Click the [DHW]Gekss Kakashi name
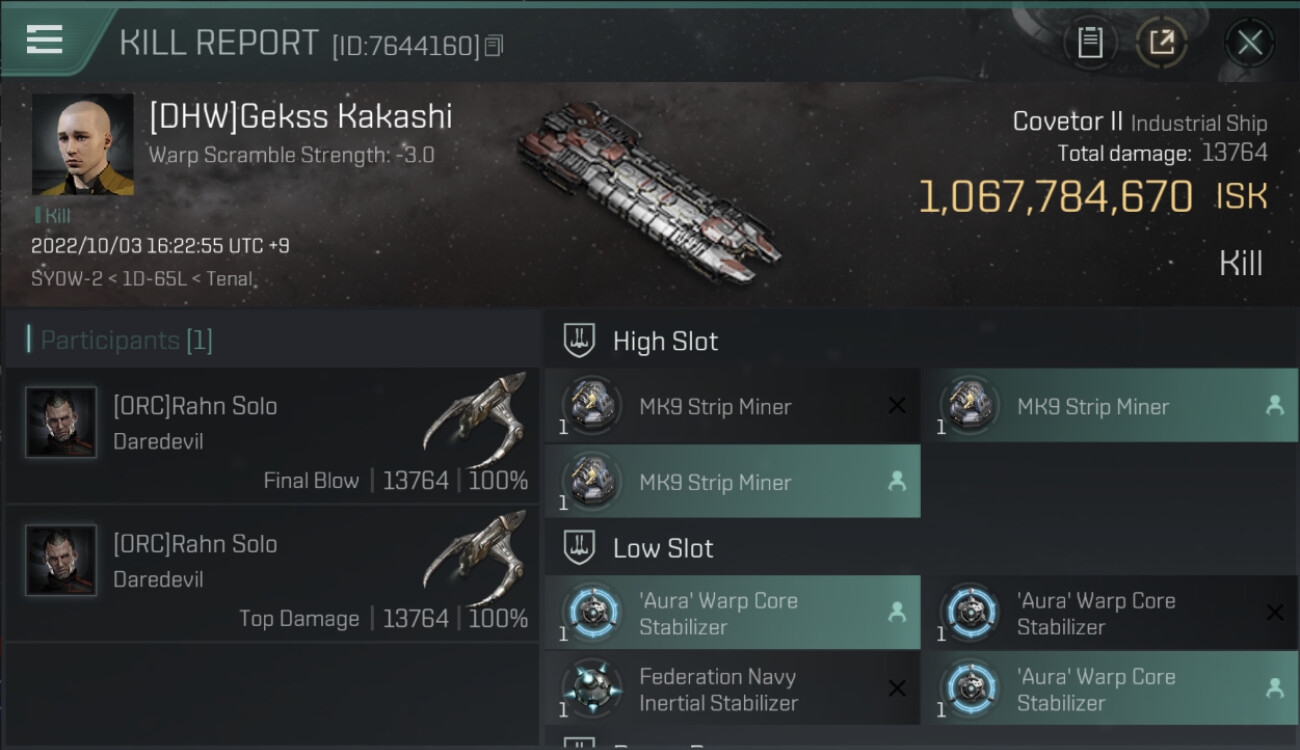 pos(300,117)
